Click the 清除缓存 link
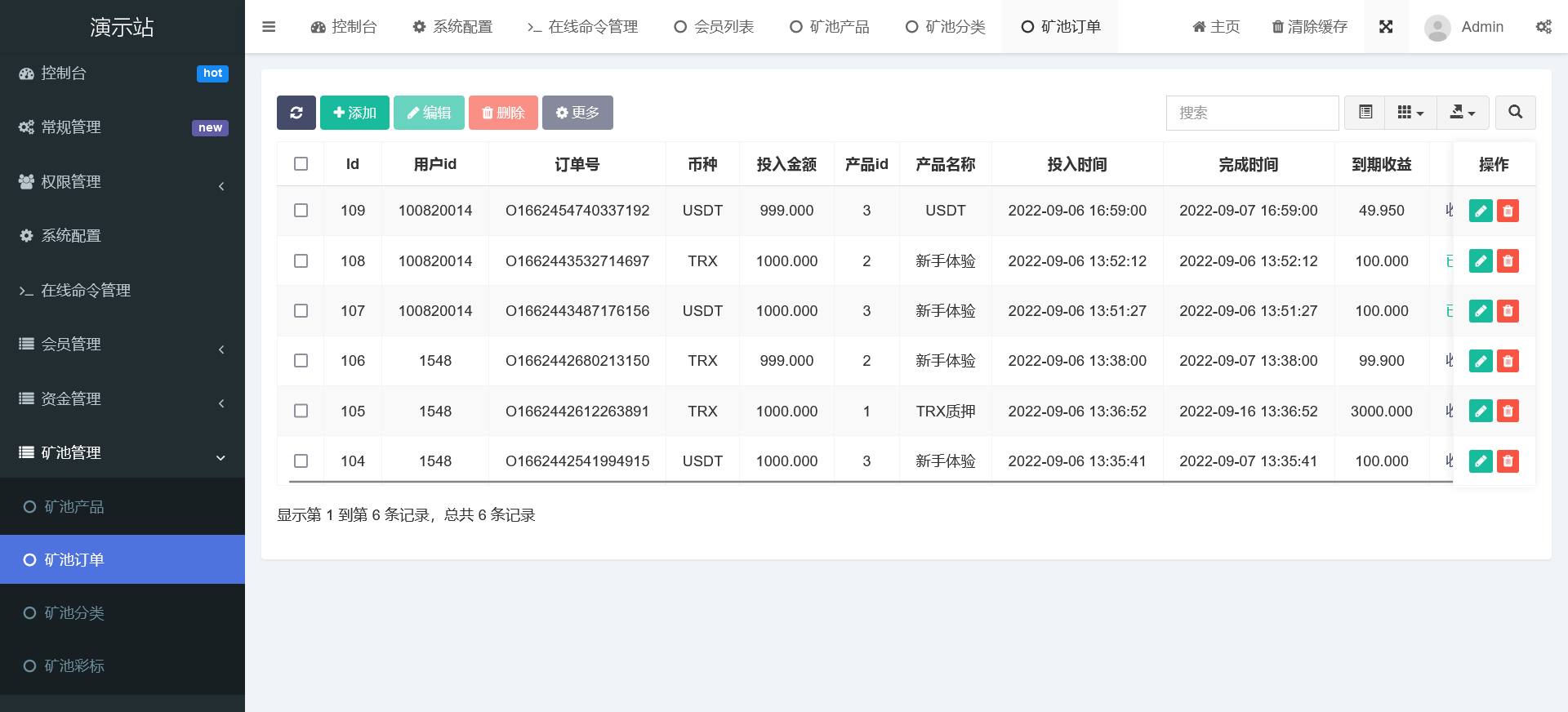The image size is (1568, 712). click(x=1309, y=27)
